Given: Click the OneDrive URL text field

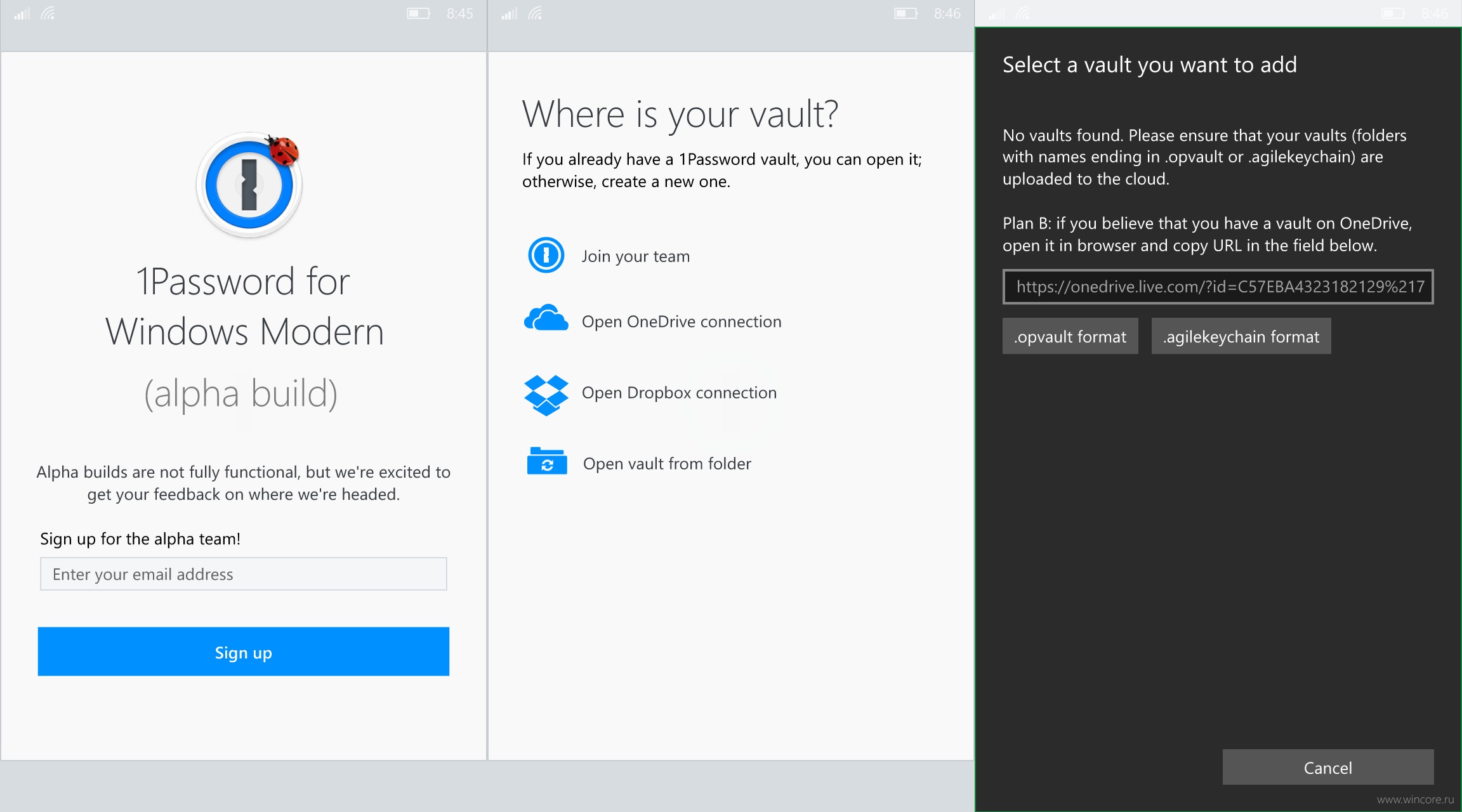Looking at the screenshot, I should tap(1218, 287).
